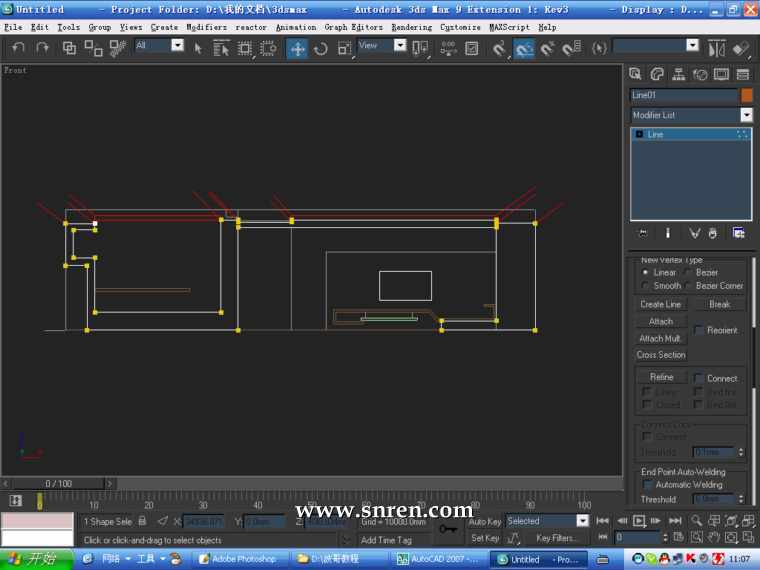Switch to AutoCAD 2007 in taskbar
This screenshot has height=570, width=760.
(439, 559)
